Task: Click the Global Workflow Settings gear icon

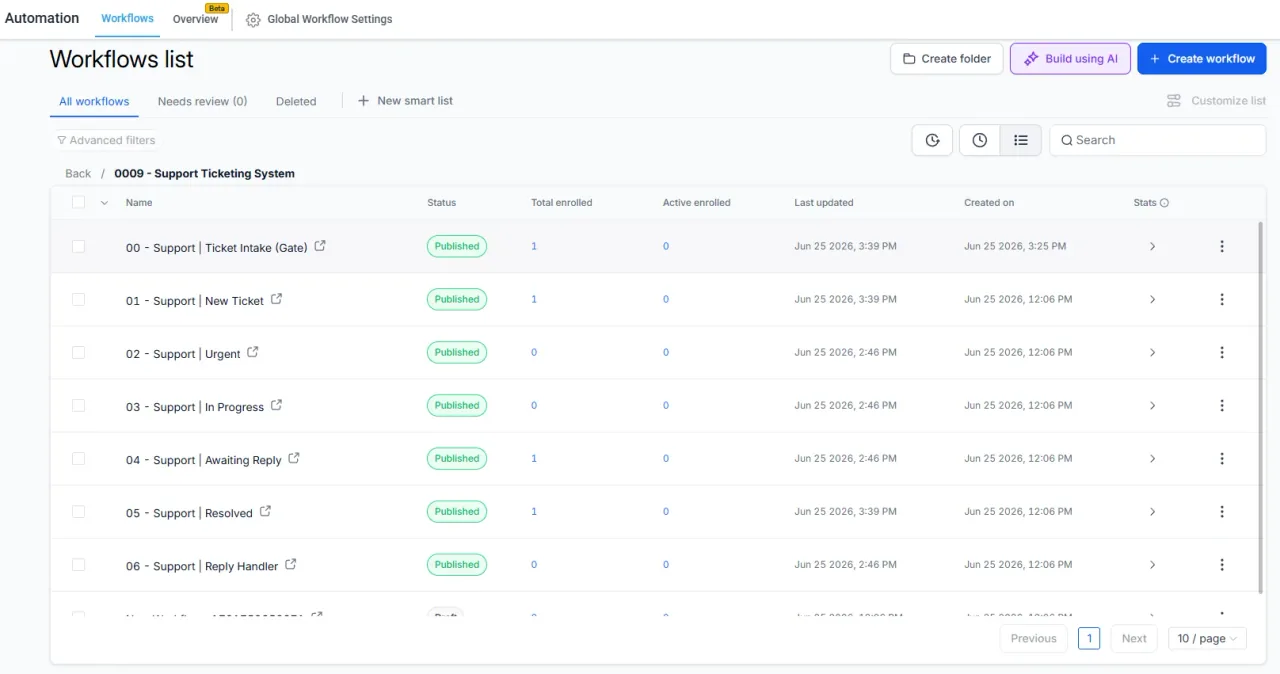Action: [253, 20]
